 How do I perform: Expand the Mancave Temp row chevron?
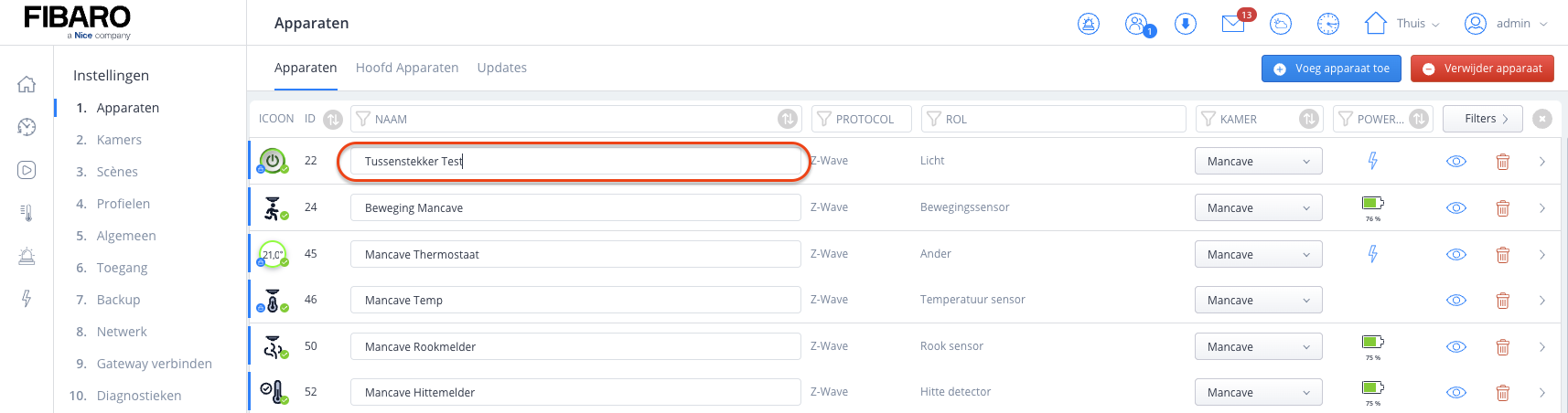[x=1542, y=301]
